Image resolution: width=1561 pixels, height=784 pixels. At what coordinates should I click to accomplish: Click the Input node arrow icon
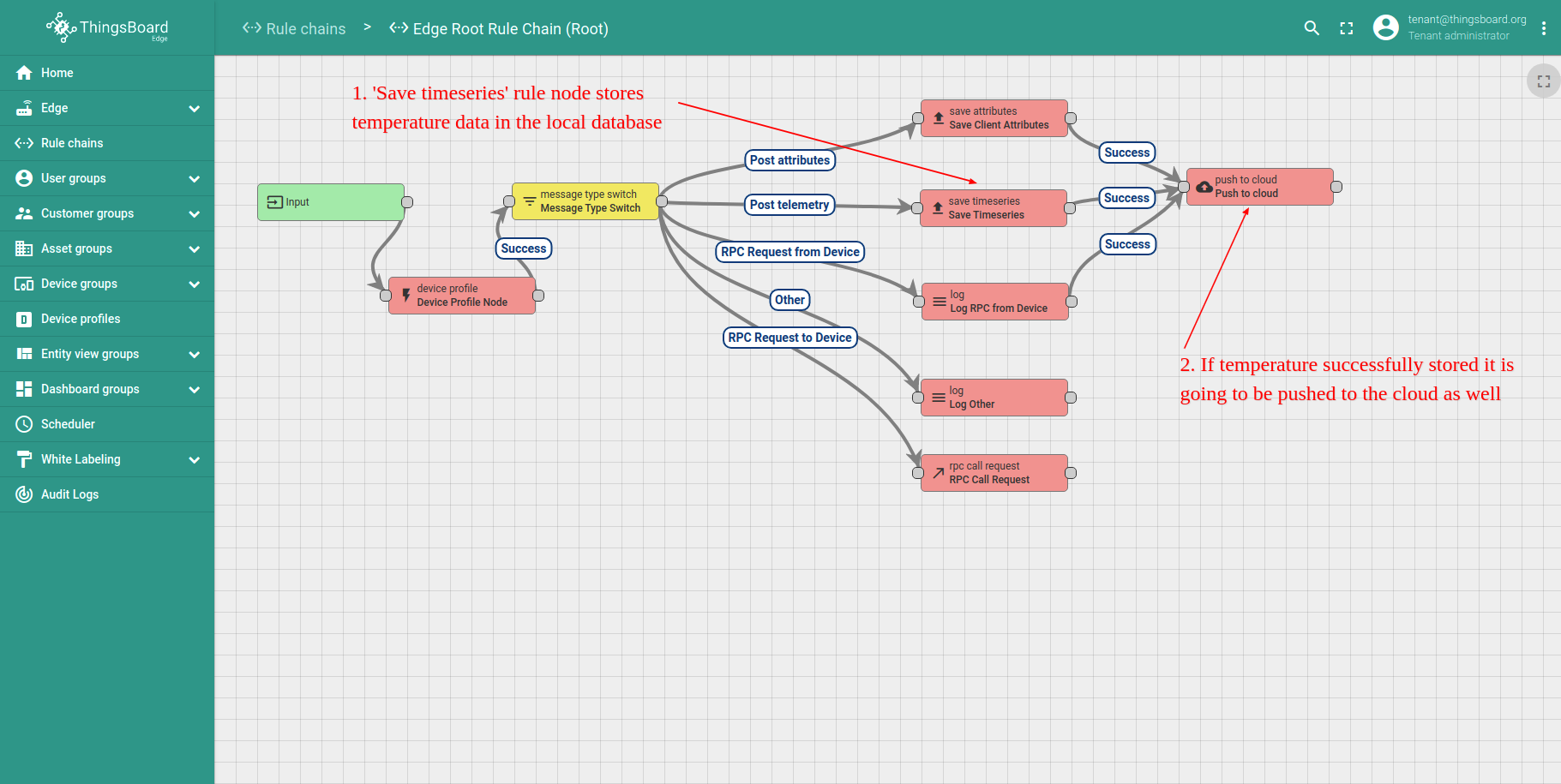(x=275, y=202)
